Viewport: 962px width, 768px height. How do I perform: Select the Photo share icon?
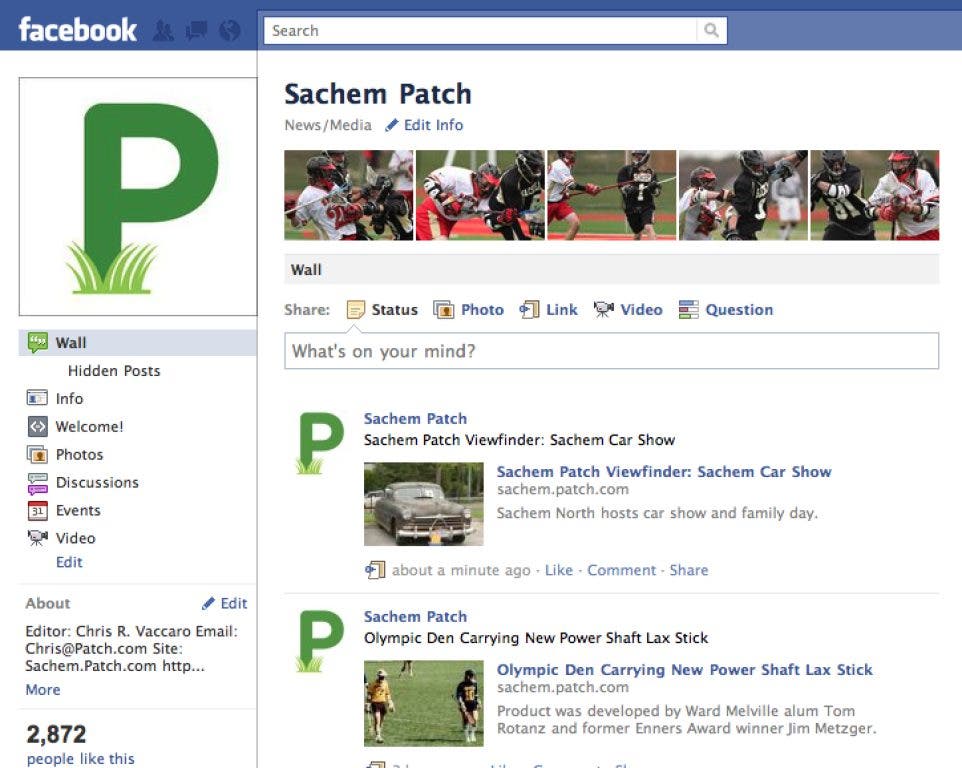pos(444,310)
